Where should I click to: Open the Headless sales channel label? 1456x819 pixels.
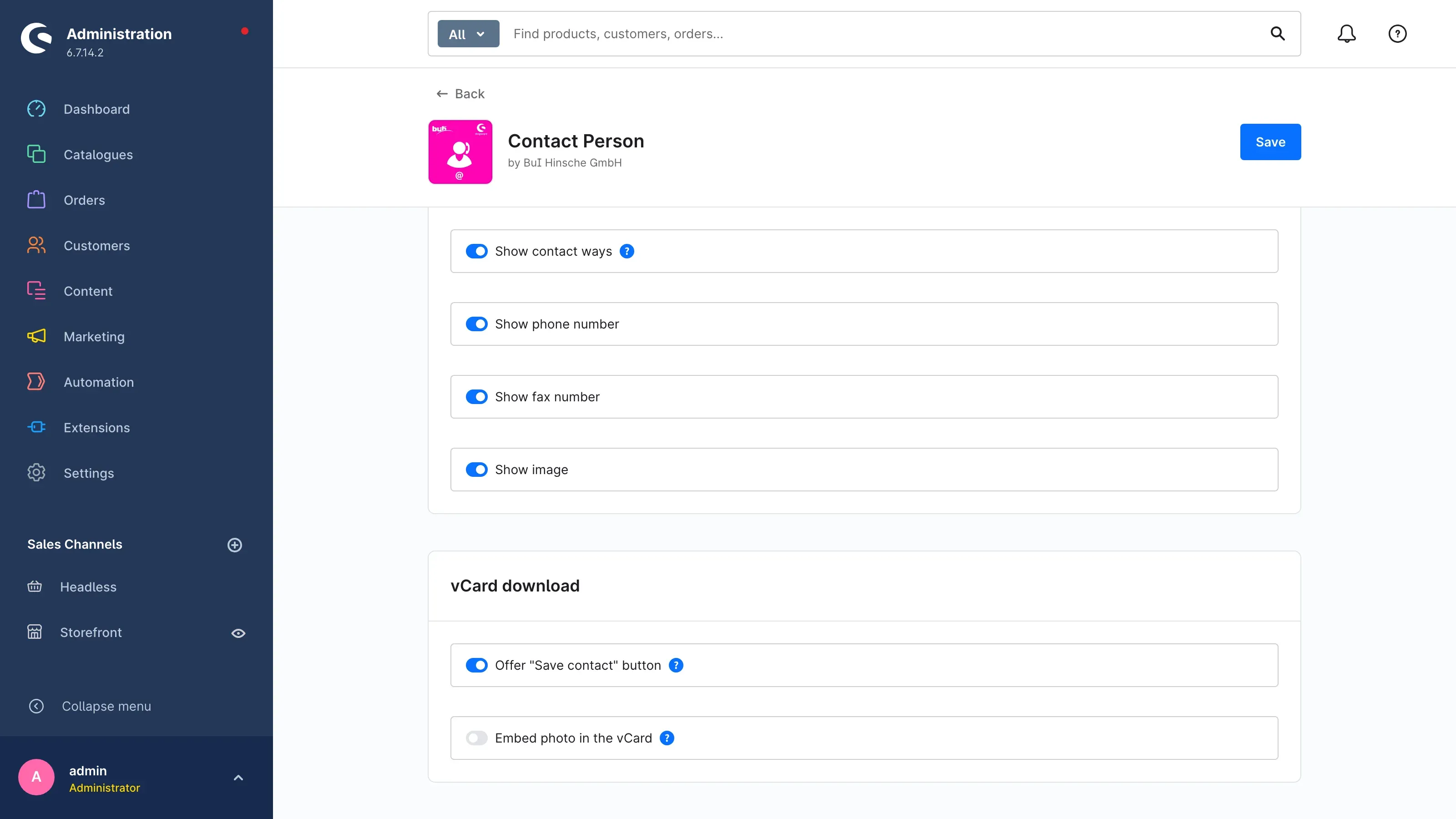pos(88,587)
